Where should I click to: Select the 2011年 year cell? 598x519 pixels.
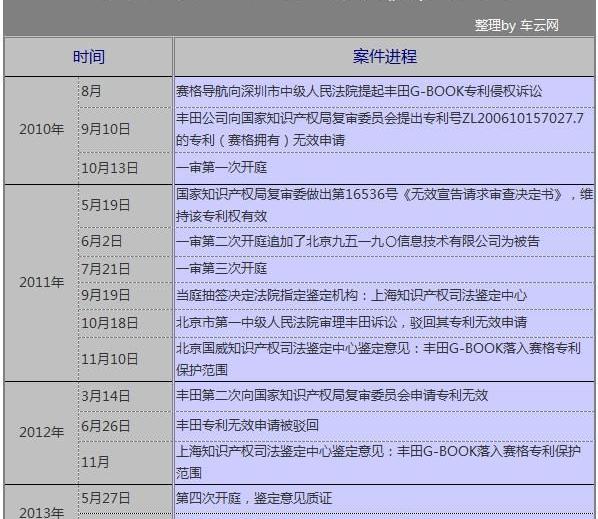pos(41,283)
